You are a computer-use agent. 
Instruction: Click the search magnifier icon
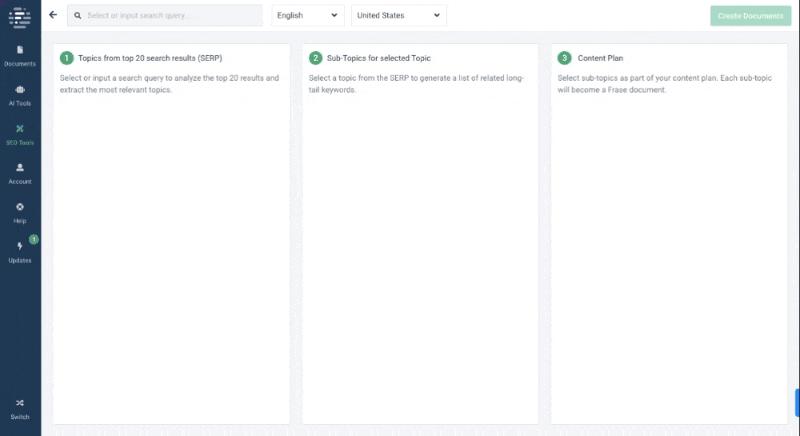coord(78,15)
